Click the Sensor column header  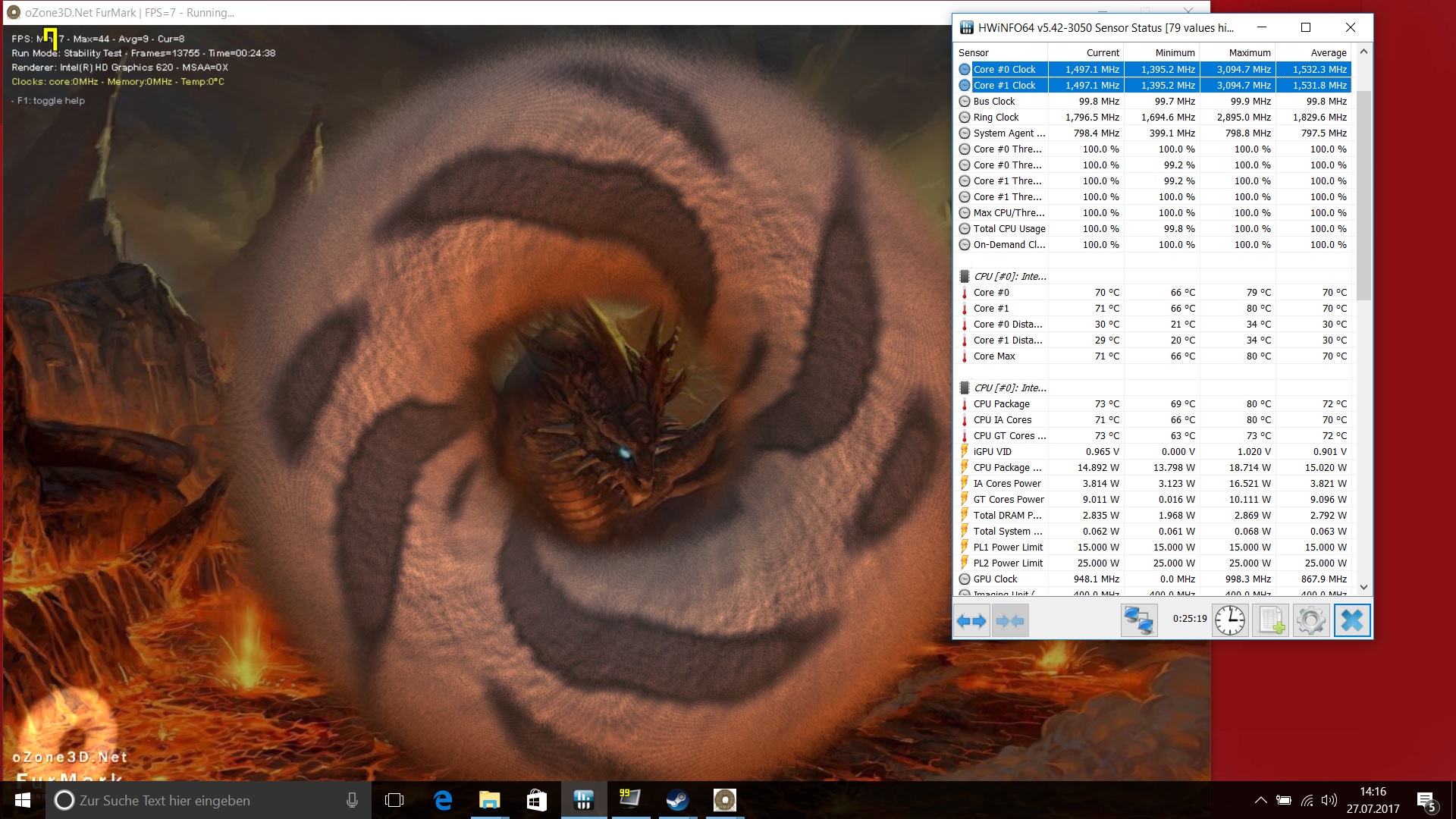[x=974, y=52]
